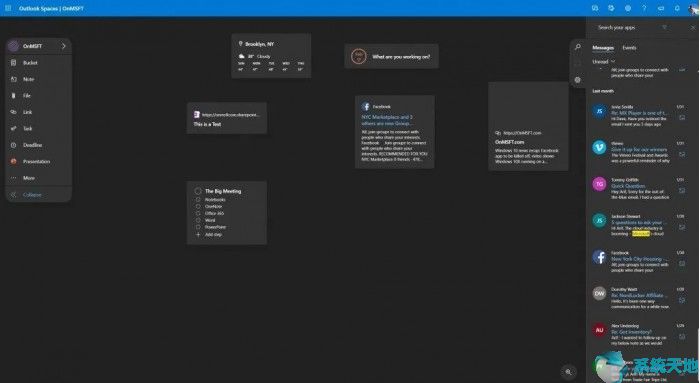Open the help question mark icon
This screenshot has width=700, height=383.
644,8
